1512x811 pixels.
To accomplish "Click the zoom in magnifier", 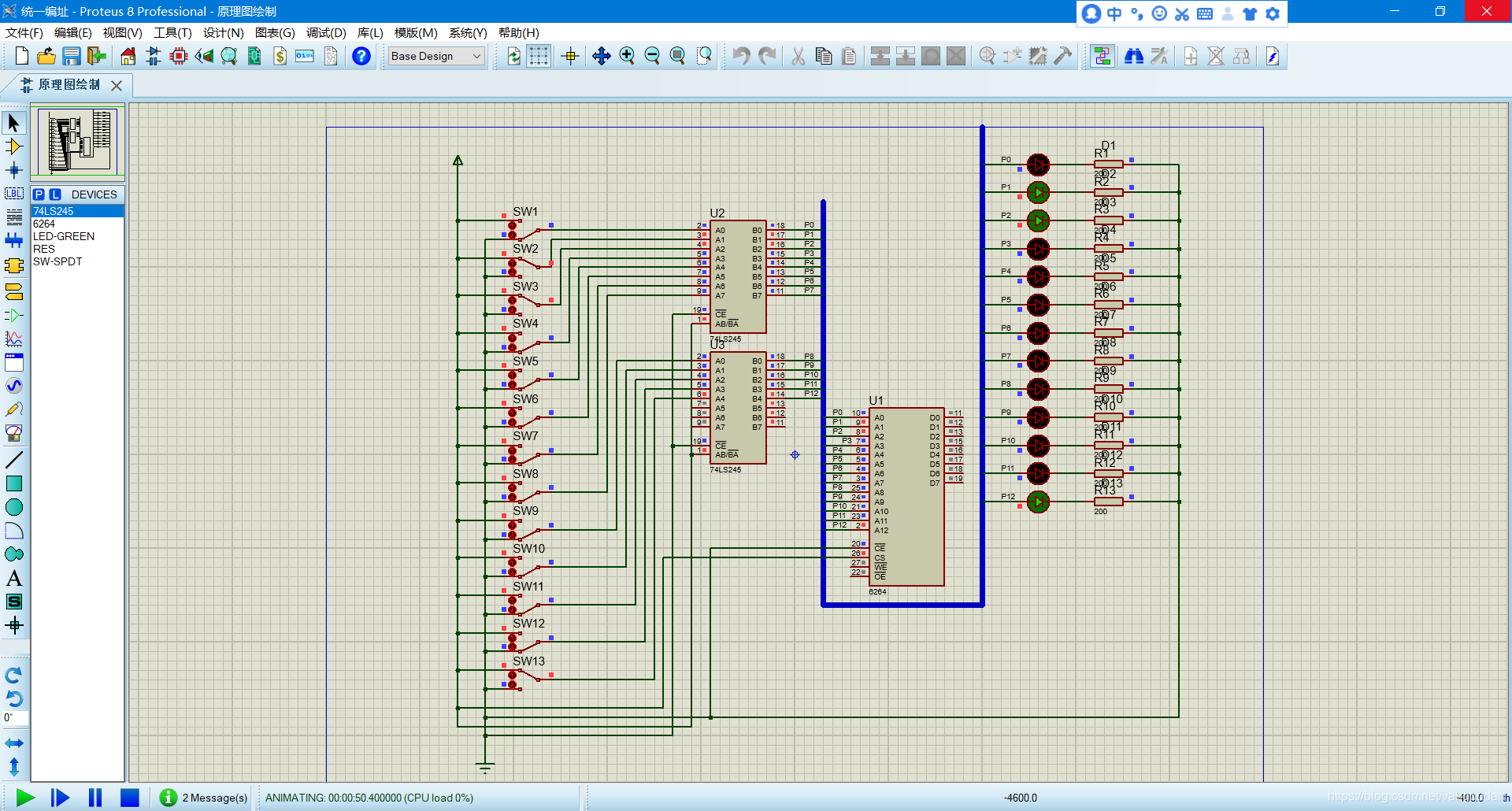I will (627, 56).
